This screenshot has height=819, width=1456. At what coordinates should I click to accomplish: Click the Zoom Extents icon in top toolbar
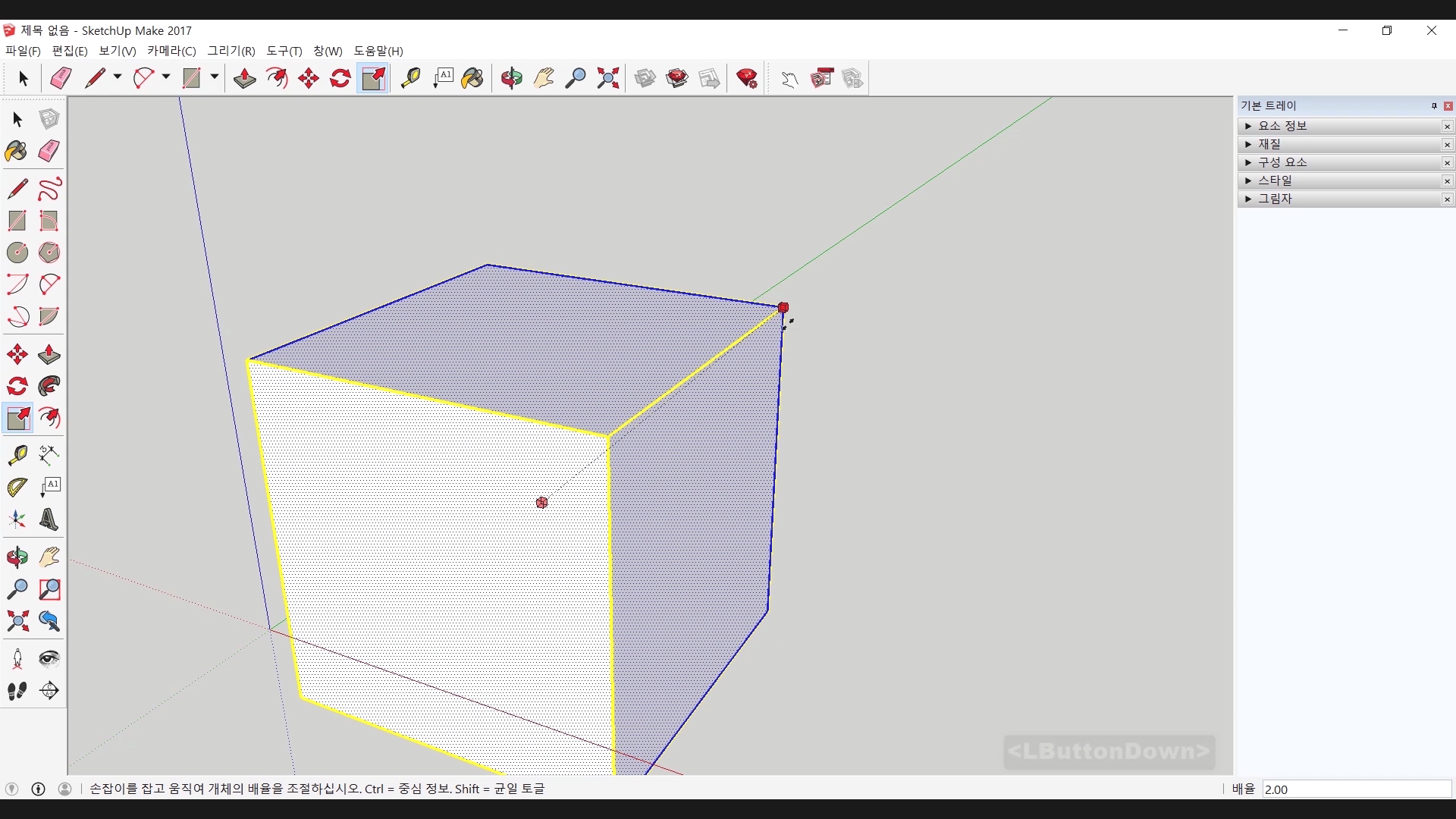click(607, 78)
